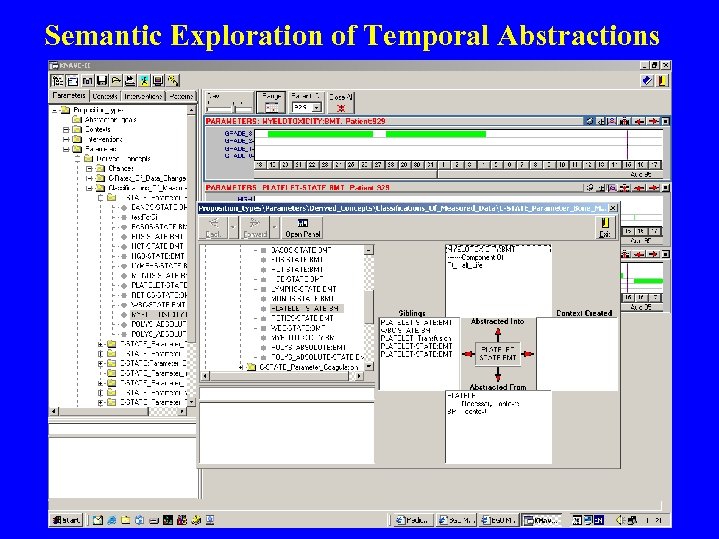Click Internet Explorer icon in quick launch

111,520
